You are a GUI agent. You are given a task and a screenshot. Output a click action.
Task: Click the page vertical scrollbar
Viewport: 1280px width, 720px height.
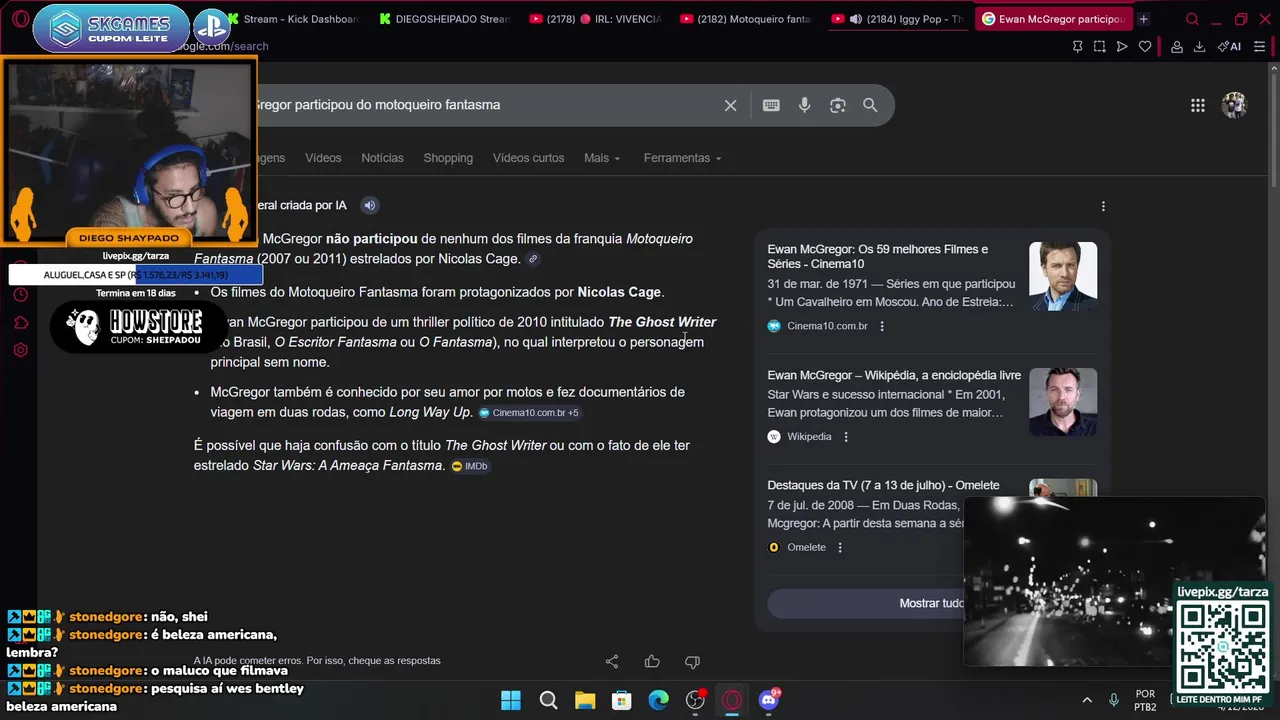(x=1274, y=130)
